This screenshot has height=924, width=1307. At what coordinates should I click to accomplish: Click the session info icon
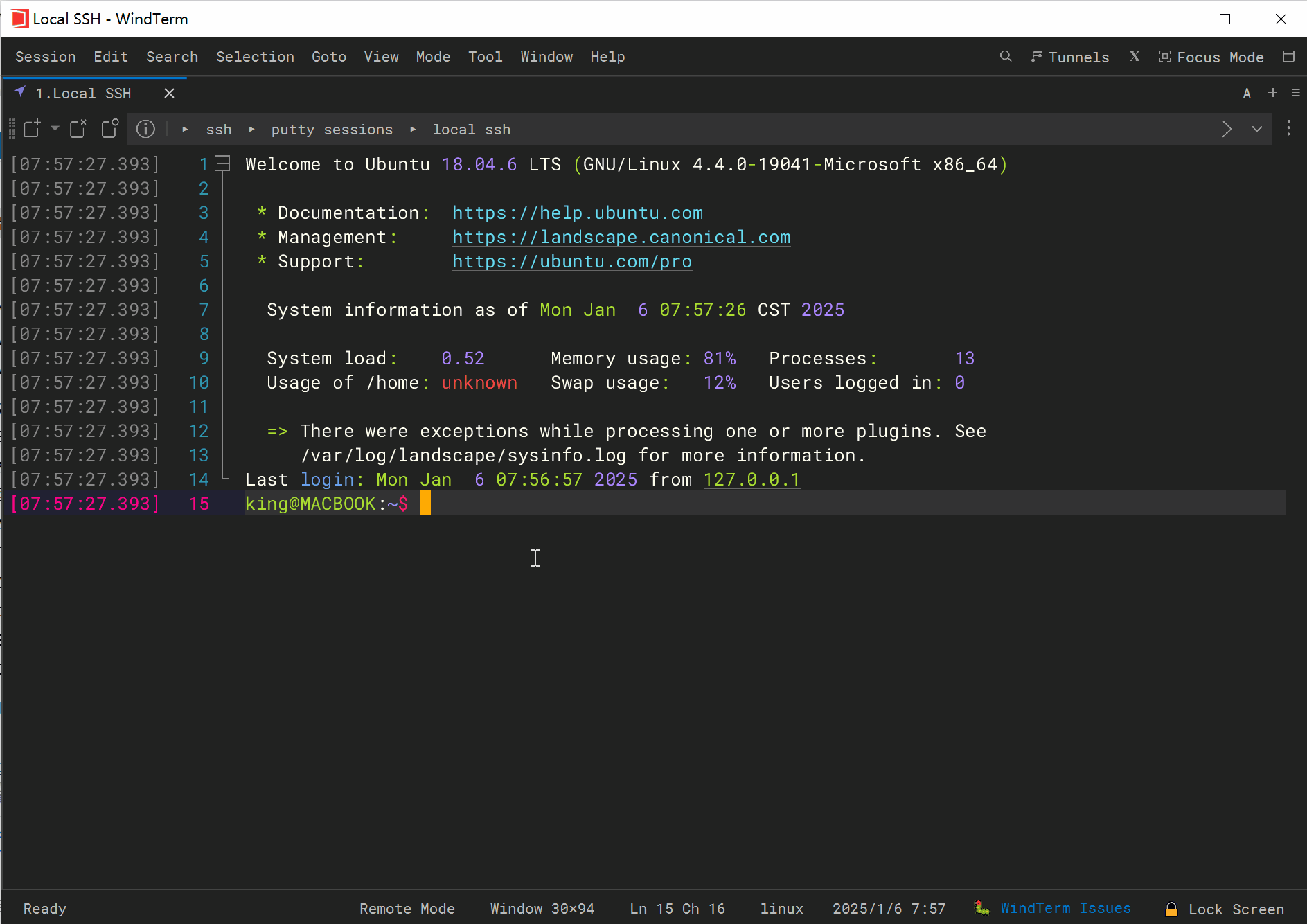[x=145, y=129]
